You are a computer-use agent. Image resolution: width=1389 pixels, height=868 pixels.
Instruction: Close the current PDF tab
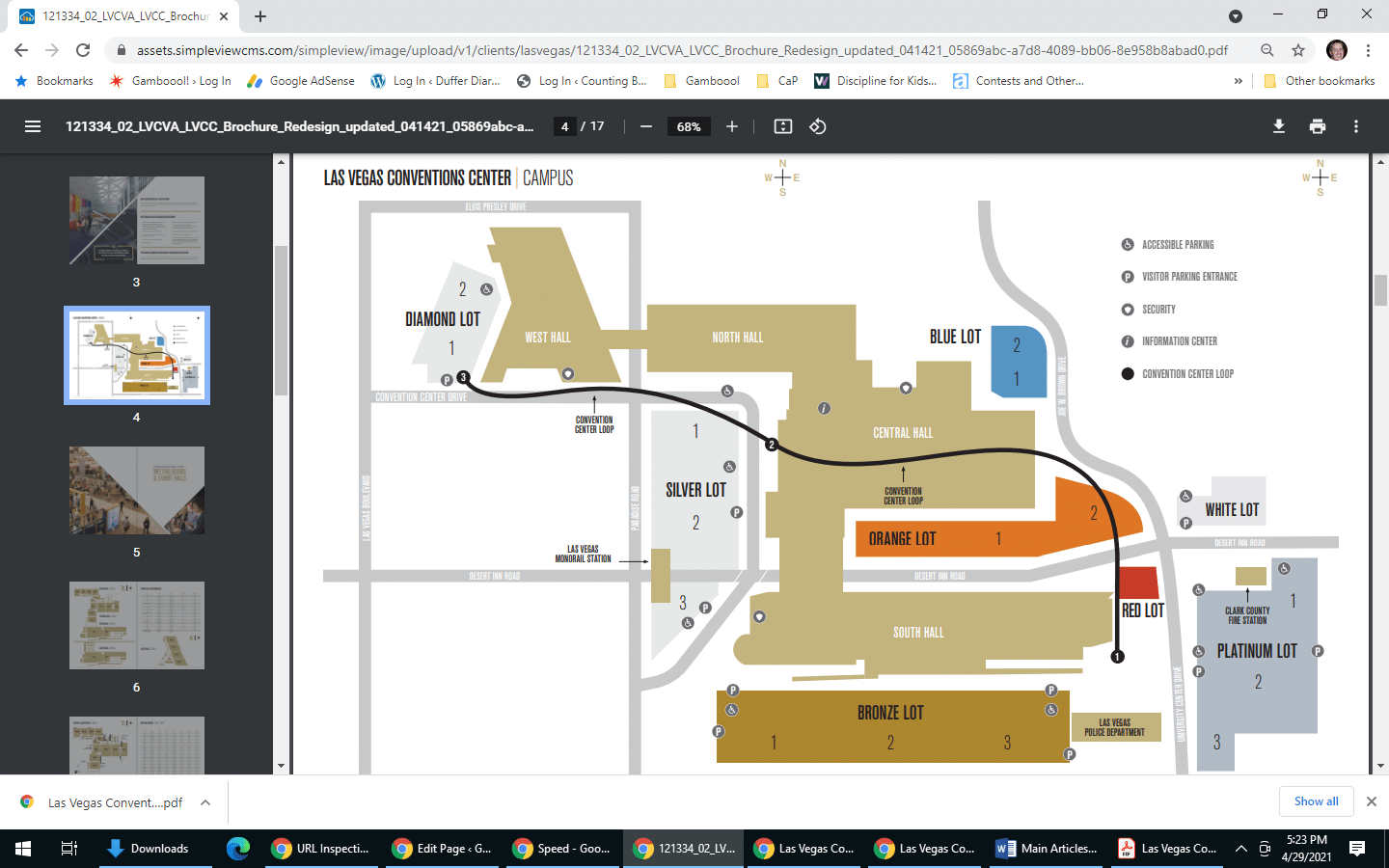[223, 16]
